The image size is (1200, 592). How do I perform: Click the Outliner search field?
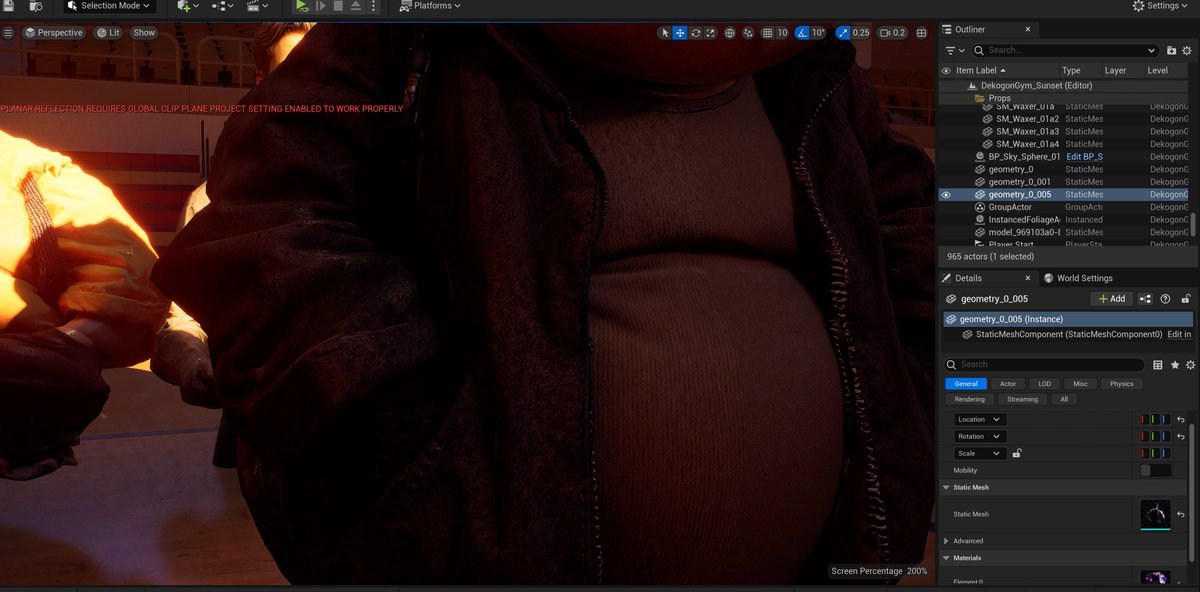click(x=1066, y=50)
